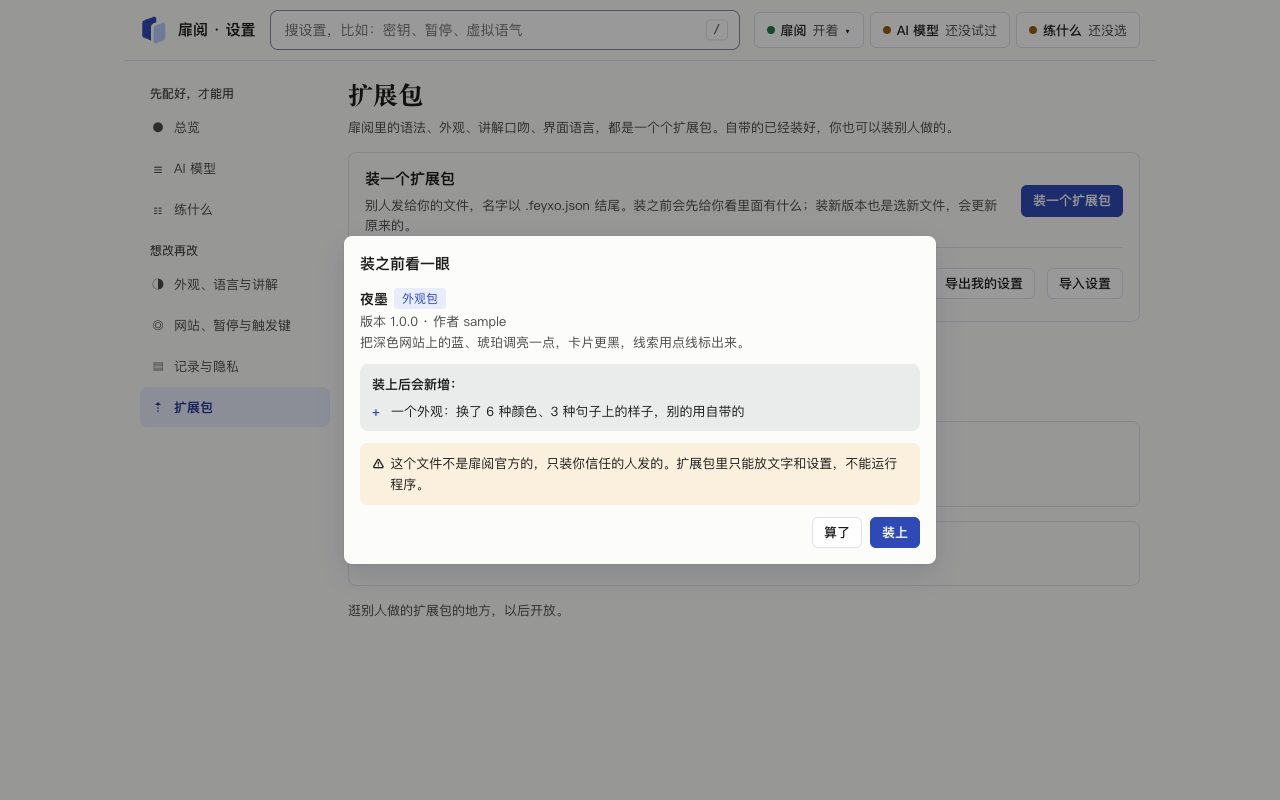
Task: Confirm install with the 装上 button
Action: click(x=895, y=533)
